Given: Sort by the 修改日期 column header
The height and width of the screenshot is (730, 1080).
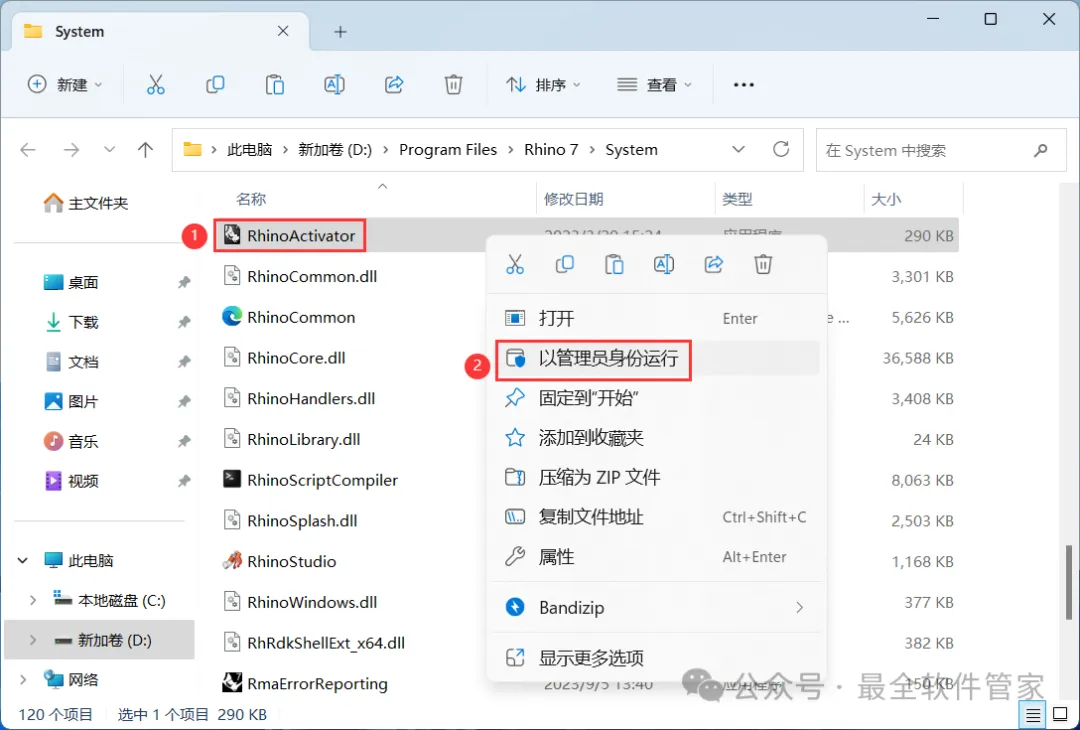Looking at the screenshot, I should (574, 199).
